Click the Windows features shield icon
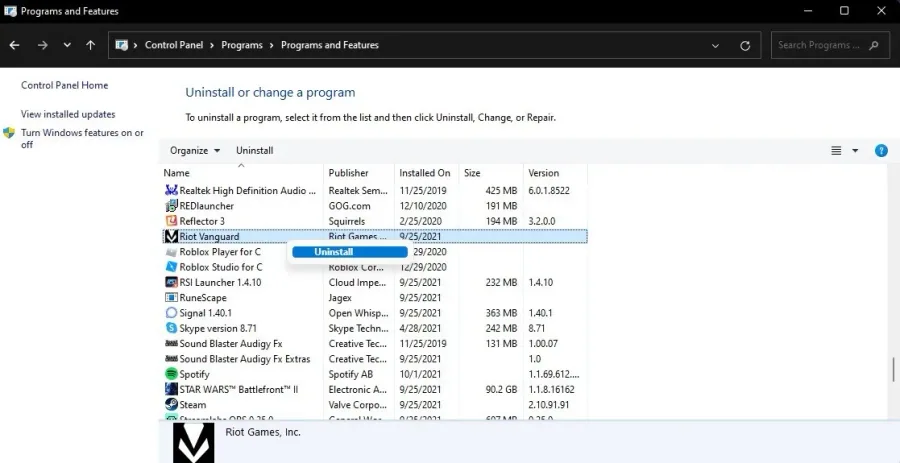 [x=9, y=133]
